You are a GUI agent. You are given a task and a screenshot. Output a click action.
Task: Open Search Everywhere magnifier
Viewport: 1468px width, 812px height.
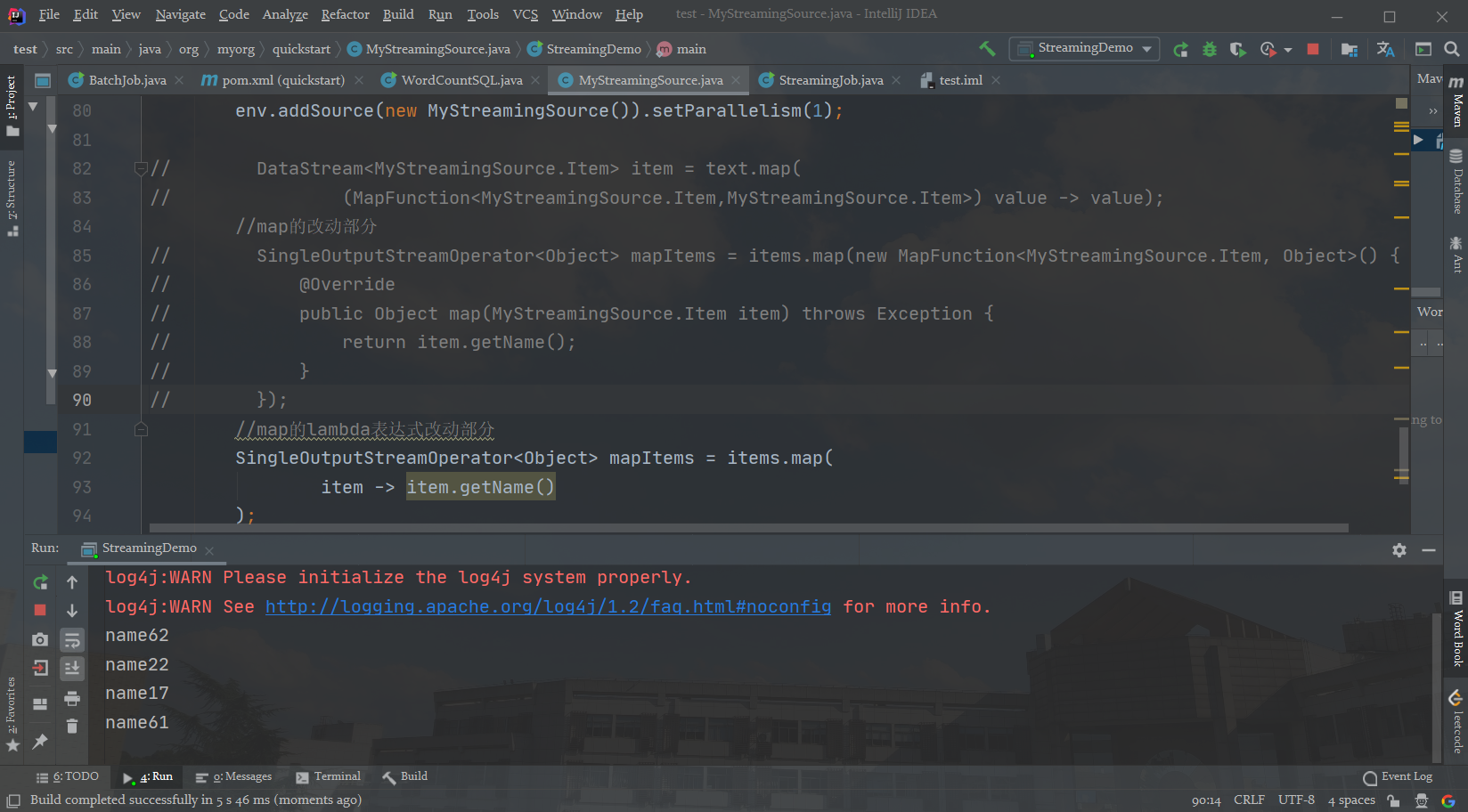(1452, 49)
